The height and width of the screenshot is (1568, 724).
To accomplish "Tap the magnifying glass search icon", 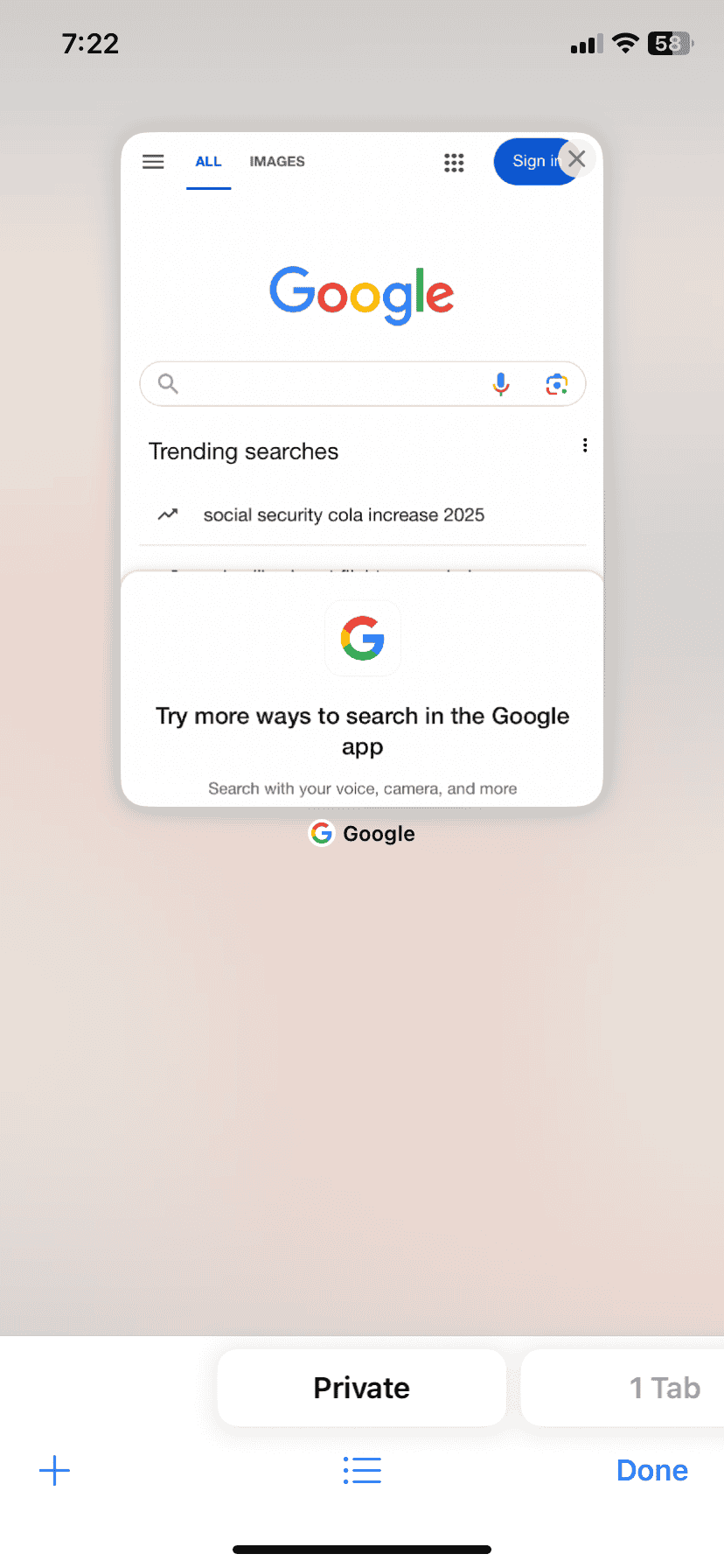I will point(168,383).
